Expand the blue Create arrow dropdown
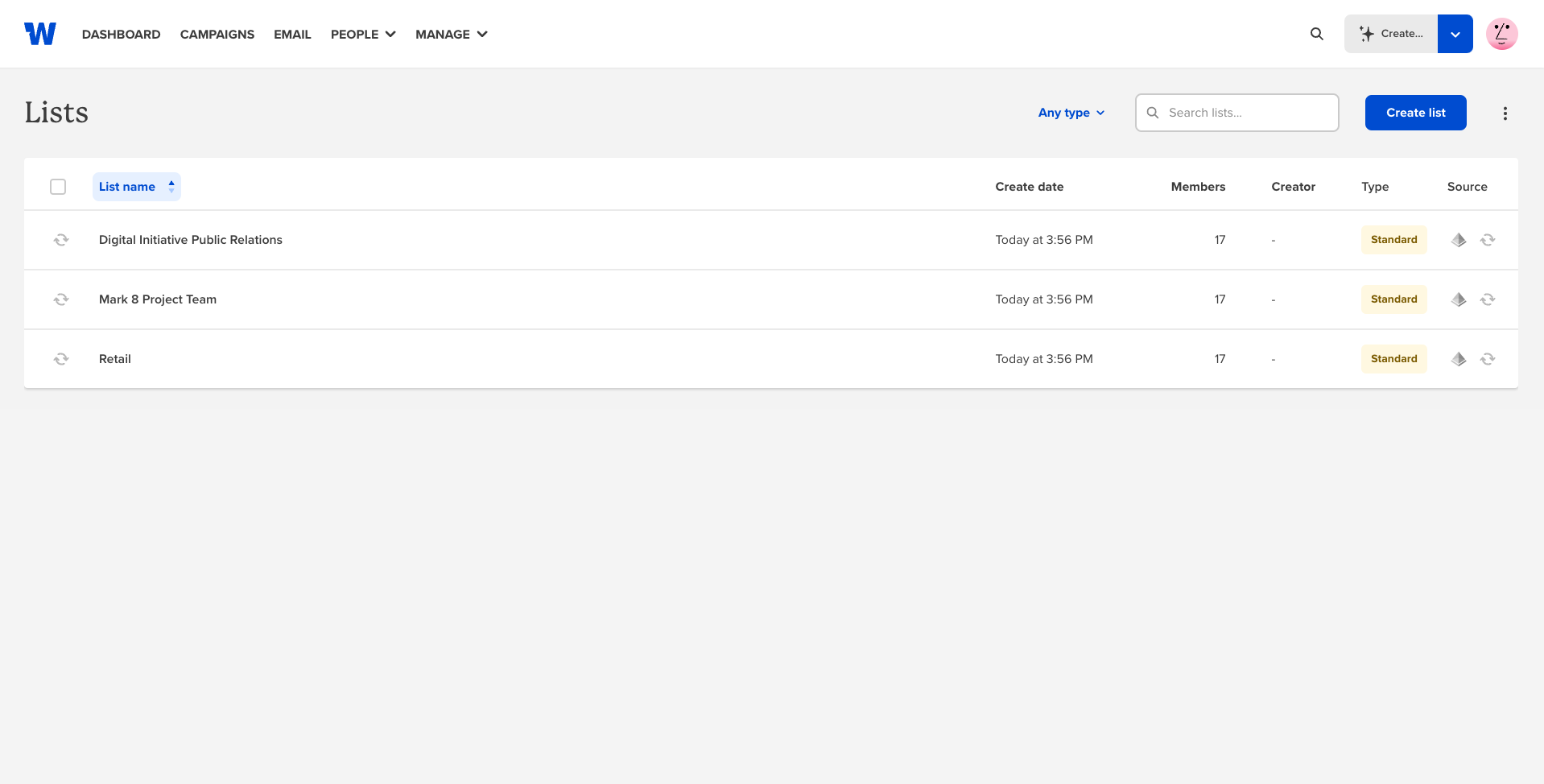 [1455, 34]
